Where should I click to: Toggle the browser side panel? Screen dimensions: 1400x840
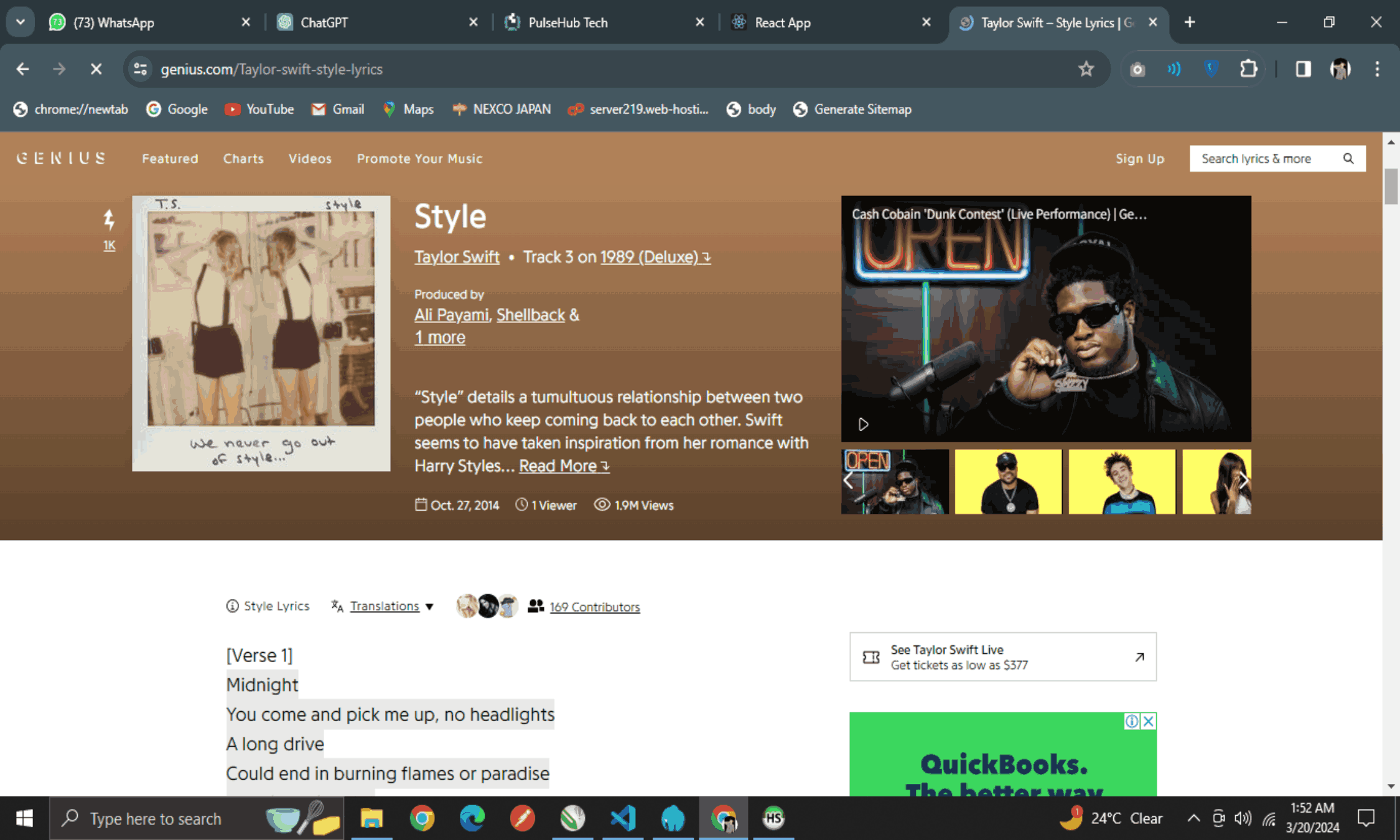[x=1303, y=69]
